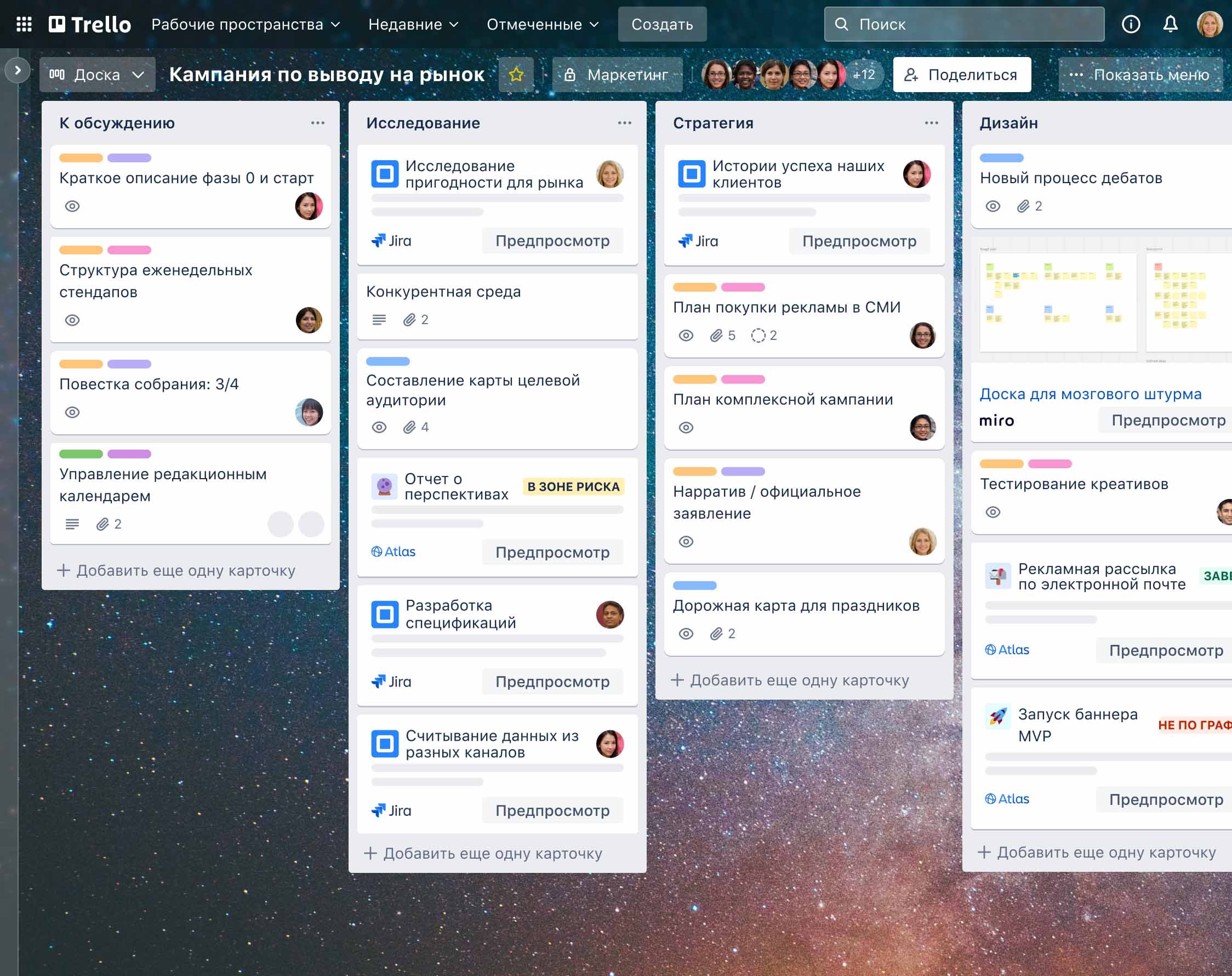The width and height of the screenshot is (1232, 976).
Task: Open the apps grid switcher icon
Action: [24, 24]
